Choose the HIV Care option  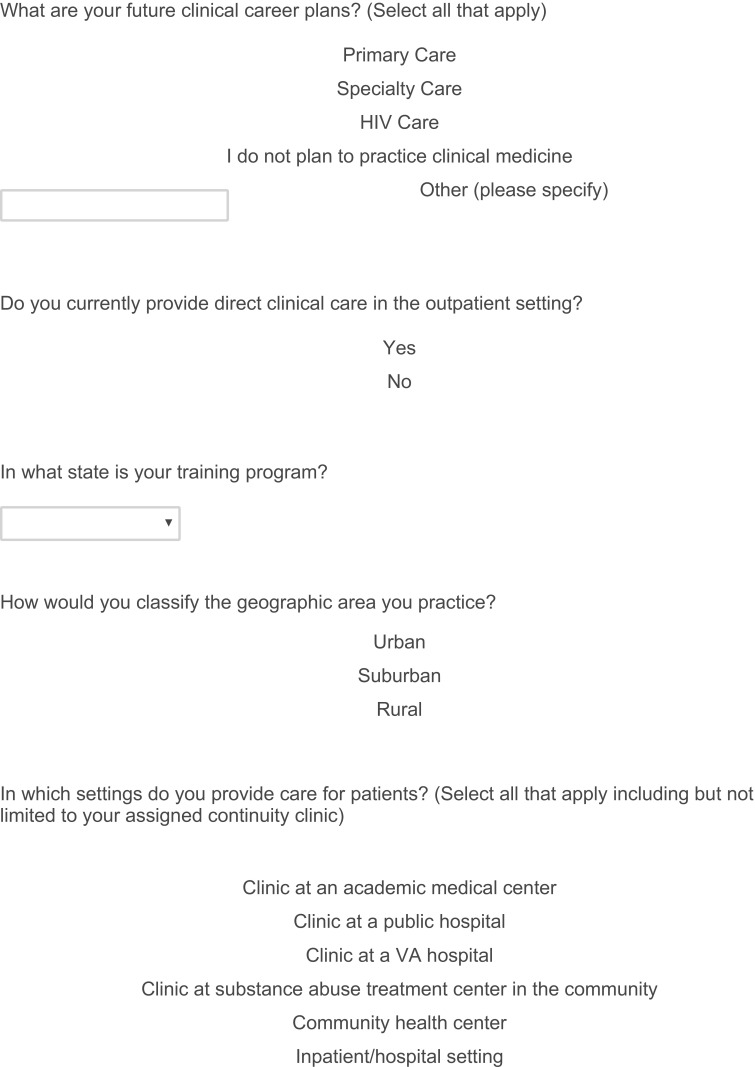pos(399,123)
